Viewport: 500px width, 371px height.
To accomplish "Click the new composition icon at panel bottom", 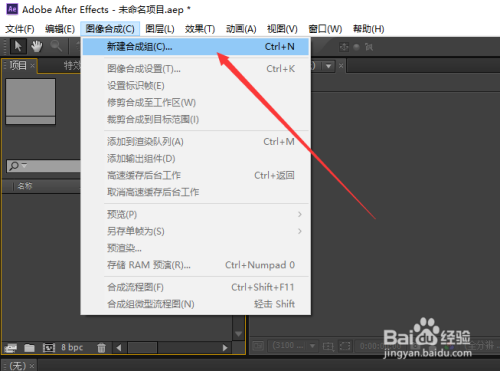I will point(49,348).
